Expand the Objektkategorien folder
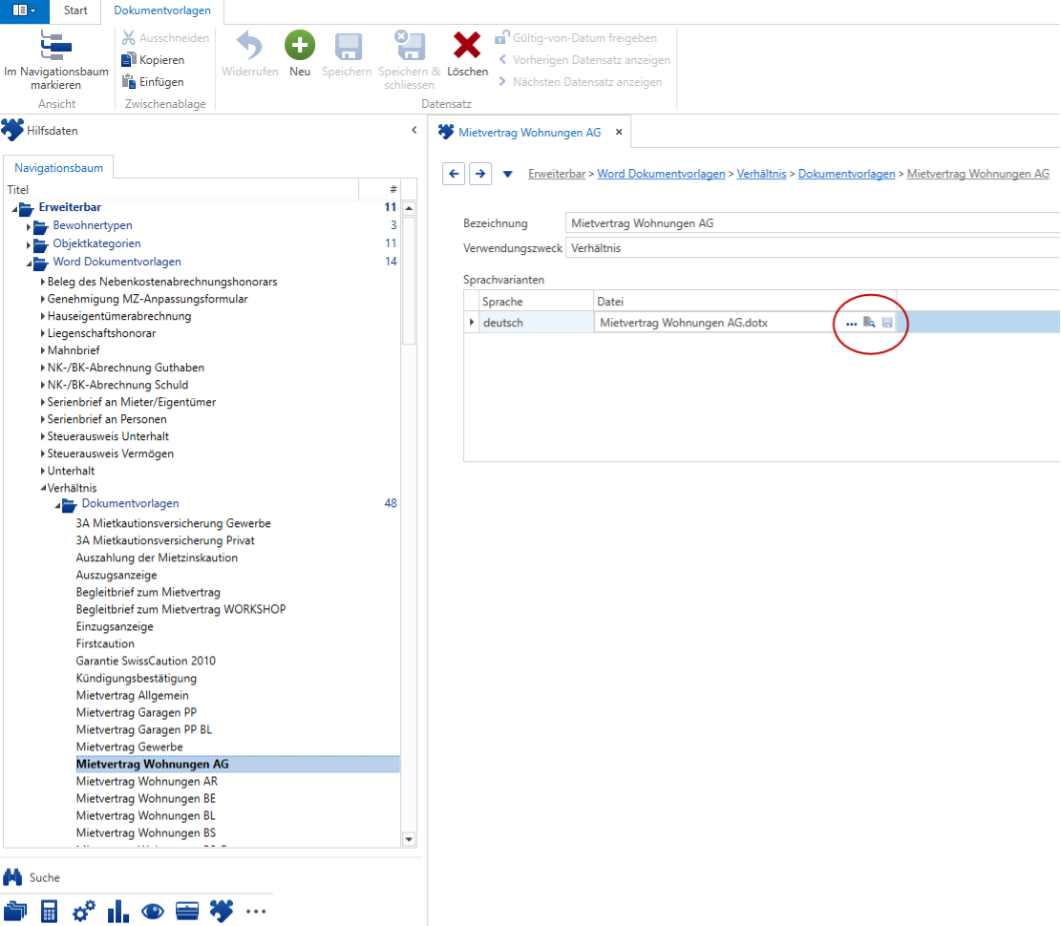Viewport: 1061px width, 926px height. 28,244
